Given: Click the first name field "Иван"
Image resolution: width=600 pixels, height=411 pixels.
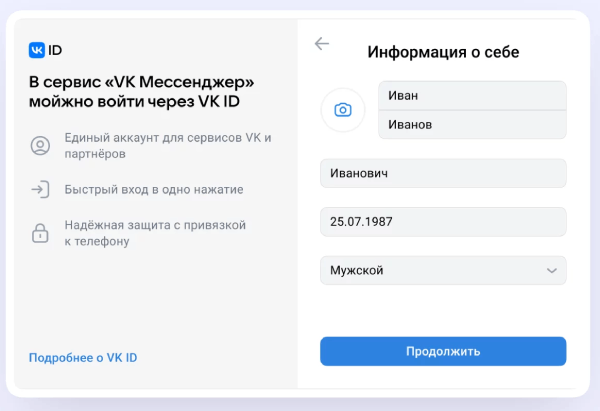Looking at the screenshot, I should [472, 95].
